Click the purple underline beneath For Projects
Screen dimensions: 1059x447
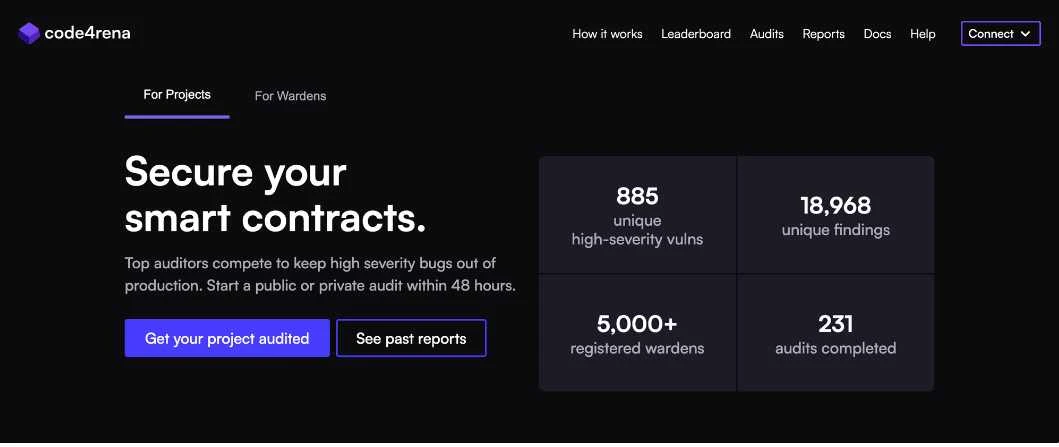[177, 117]
